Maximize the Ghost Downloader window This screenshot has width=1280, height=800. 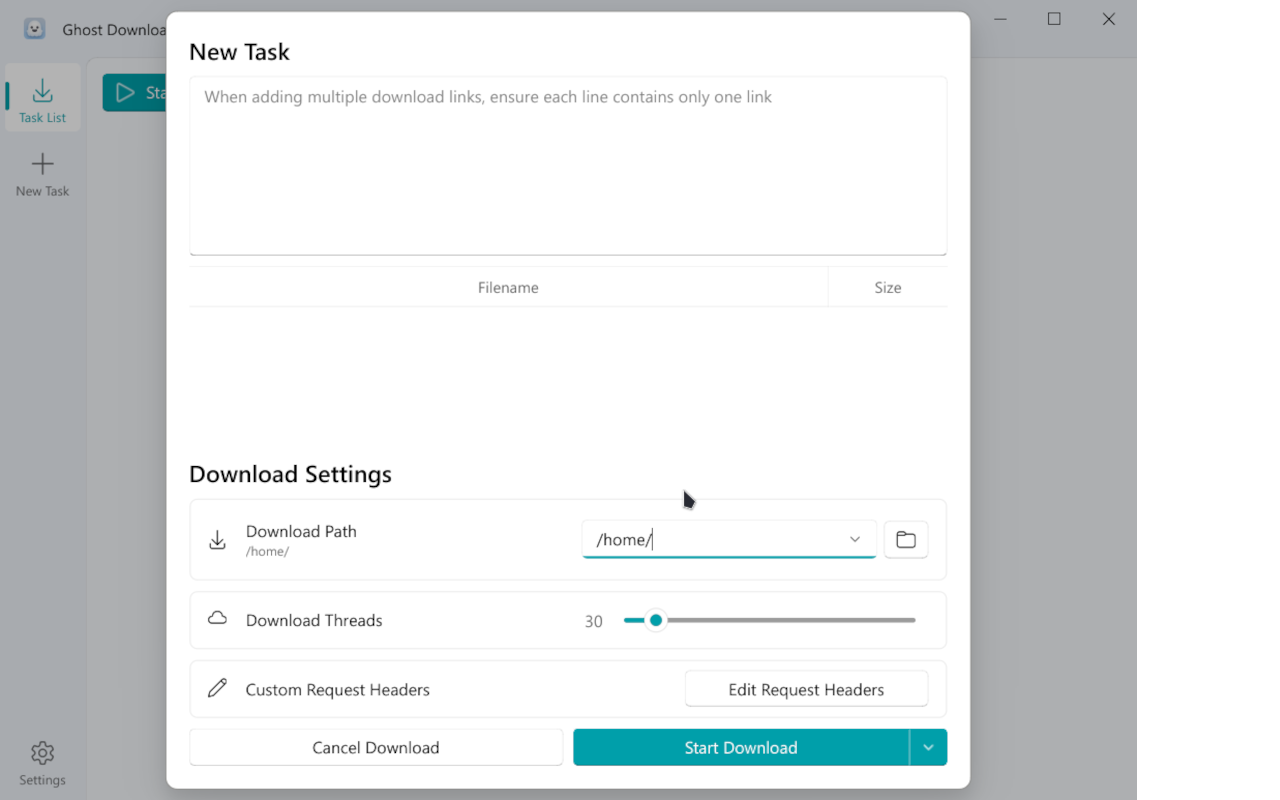[x=1054, y=19]
